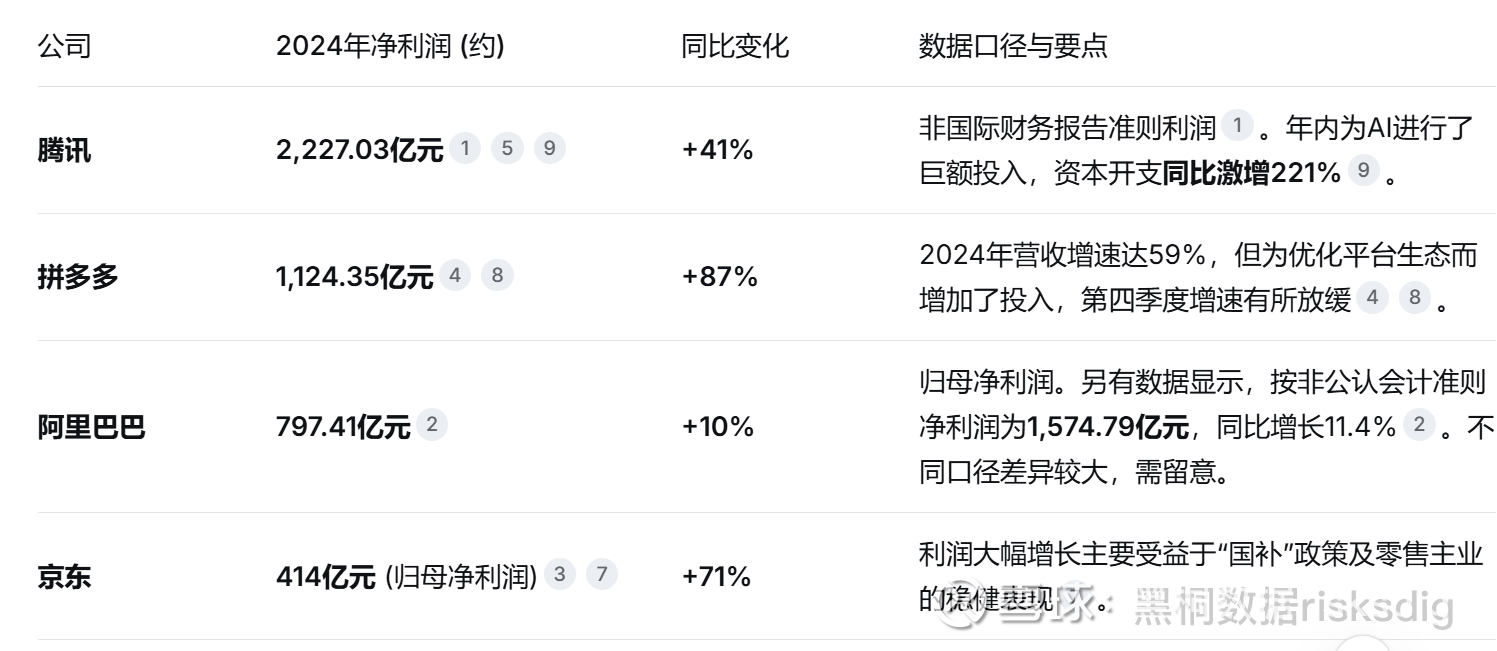Open citation 8 beside Pinduoduo's 1,124.35亿元
Viewport: 1497px width, 651px height.
coord(497,275)
